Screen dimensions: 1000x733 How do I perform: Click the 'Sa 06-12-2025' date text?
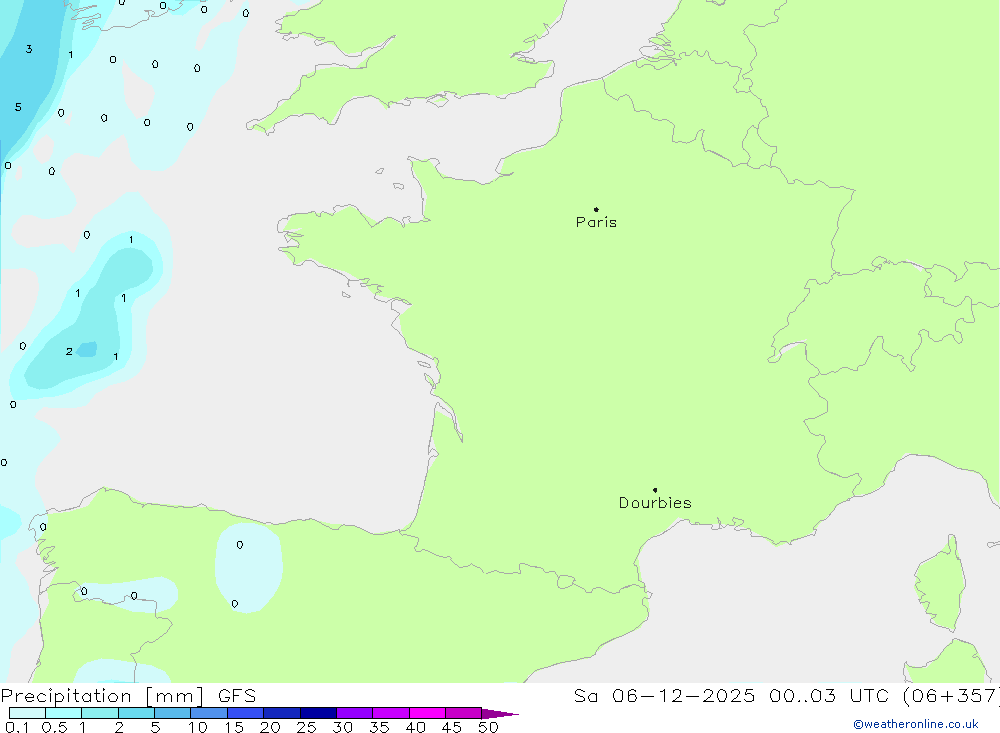[664, 696]
